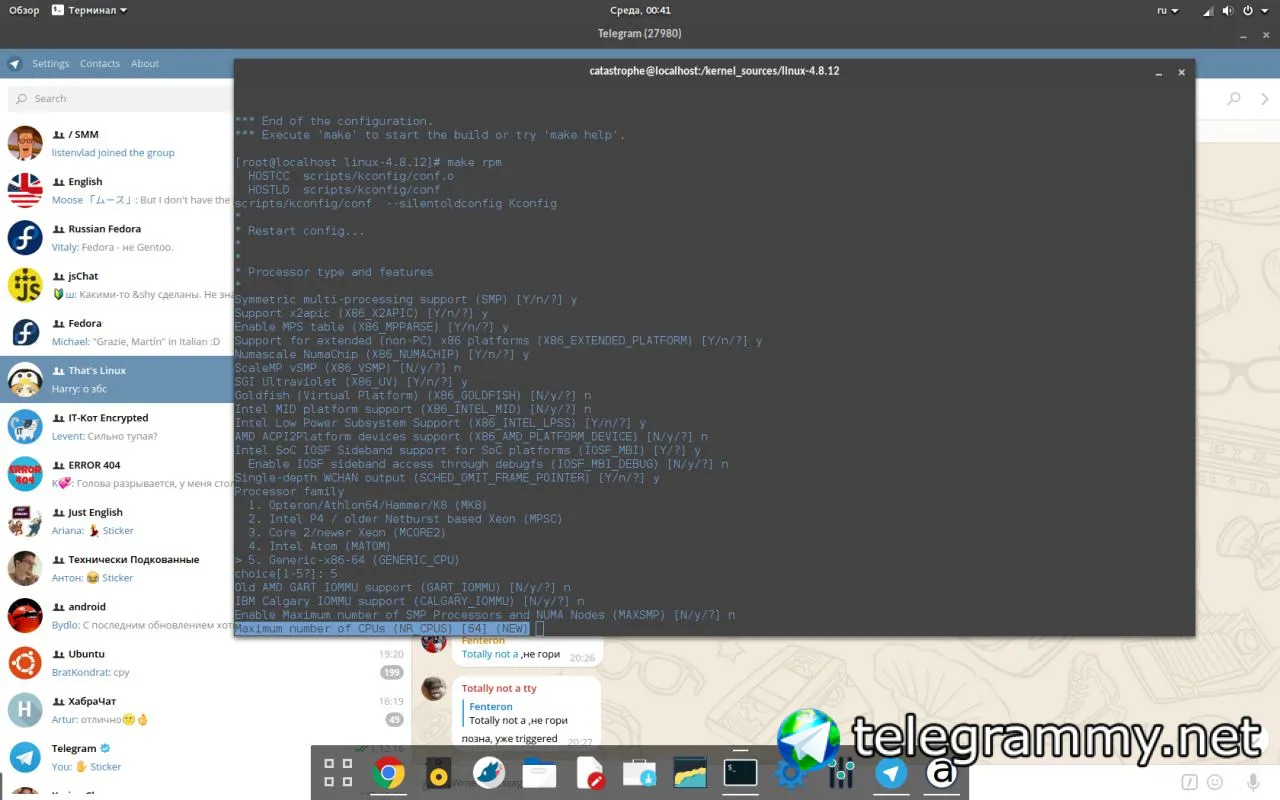Close the terminal window
The height and width of the screenshot is (800, 1280).
click(x=1181, y=72)
